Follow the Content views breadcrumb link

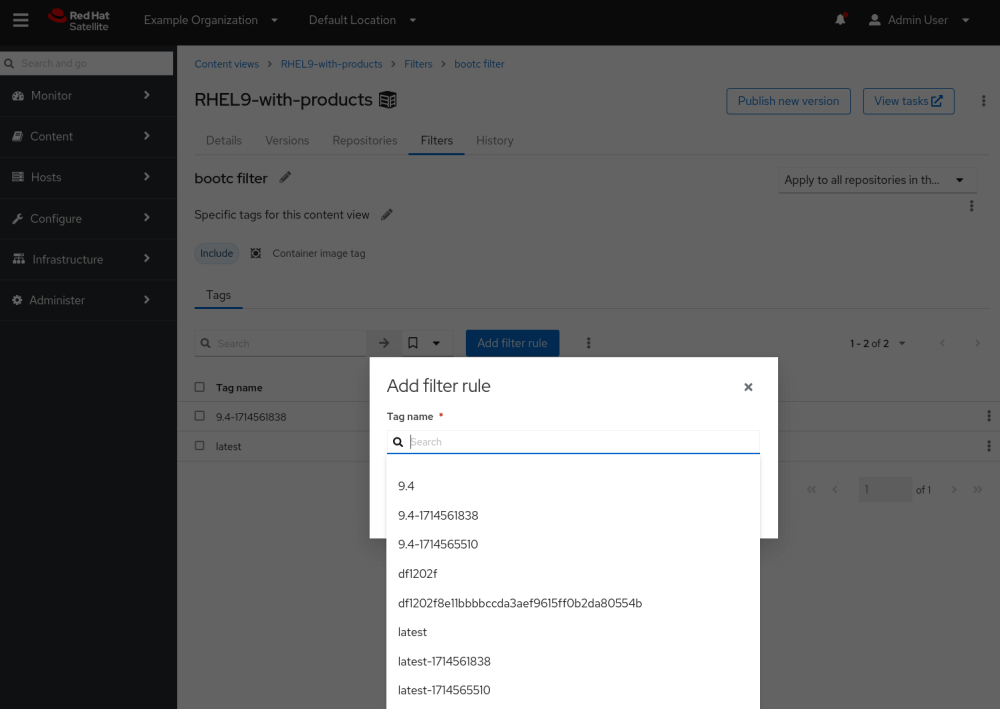[226, 63]
